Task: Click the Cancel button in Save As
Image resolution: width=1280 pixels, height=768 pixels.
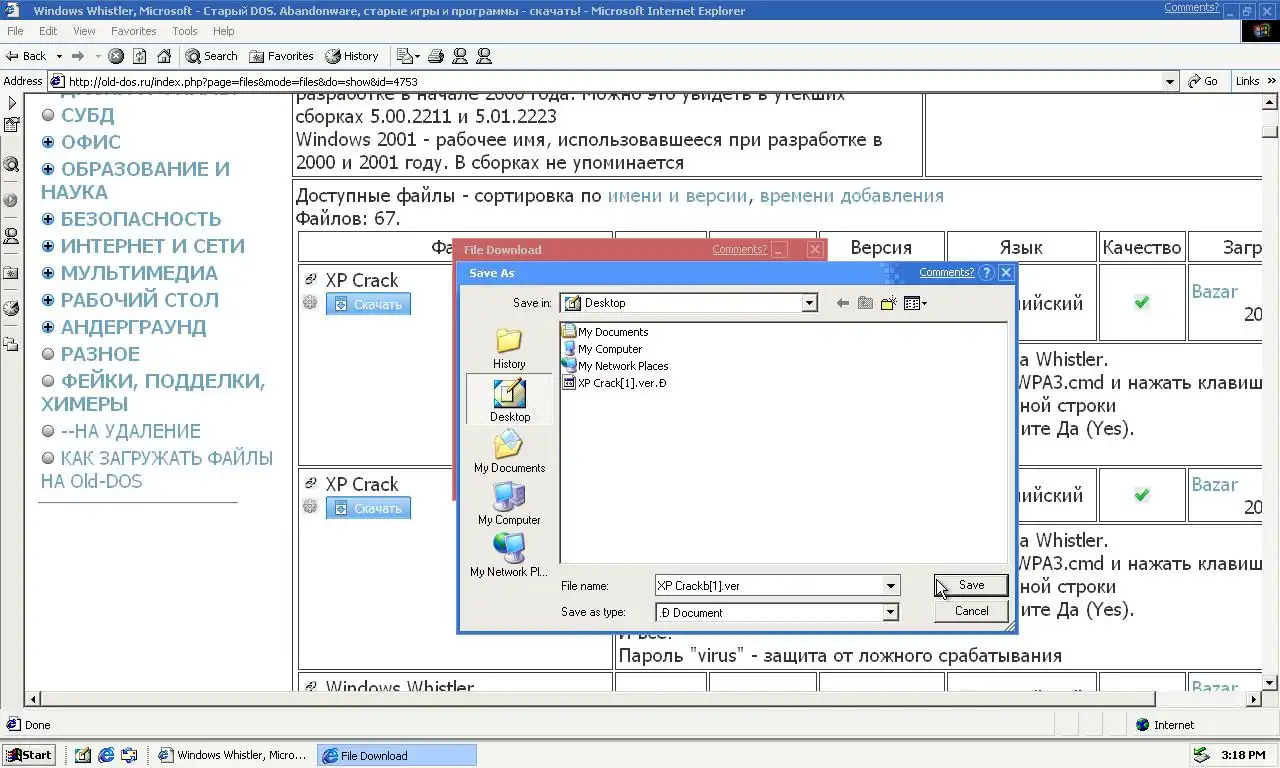Action: pyautogui.click(x=971, y=611)
